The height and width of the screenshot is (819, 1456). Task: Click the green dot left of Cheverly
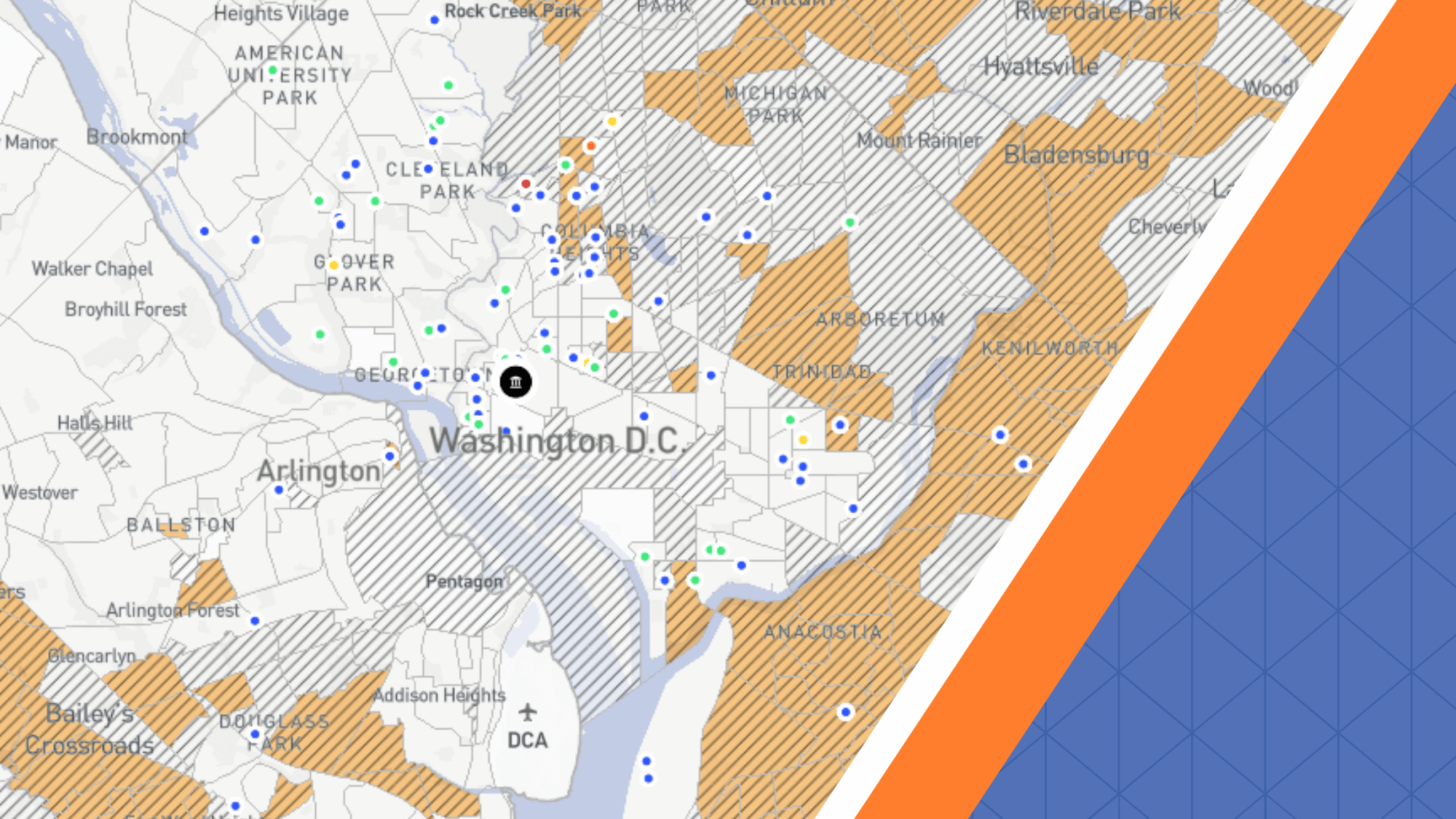click(x=850, y=223)
